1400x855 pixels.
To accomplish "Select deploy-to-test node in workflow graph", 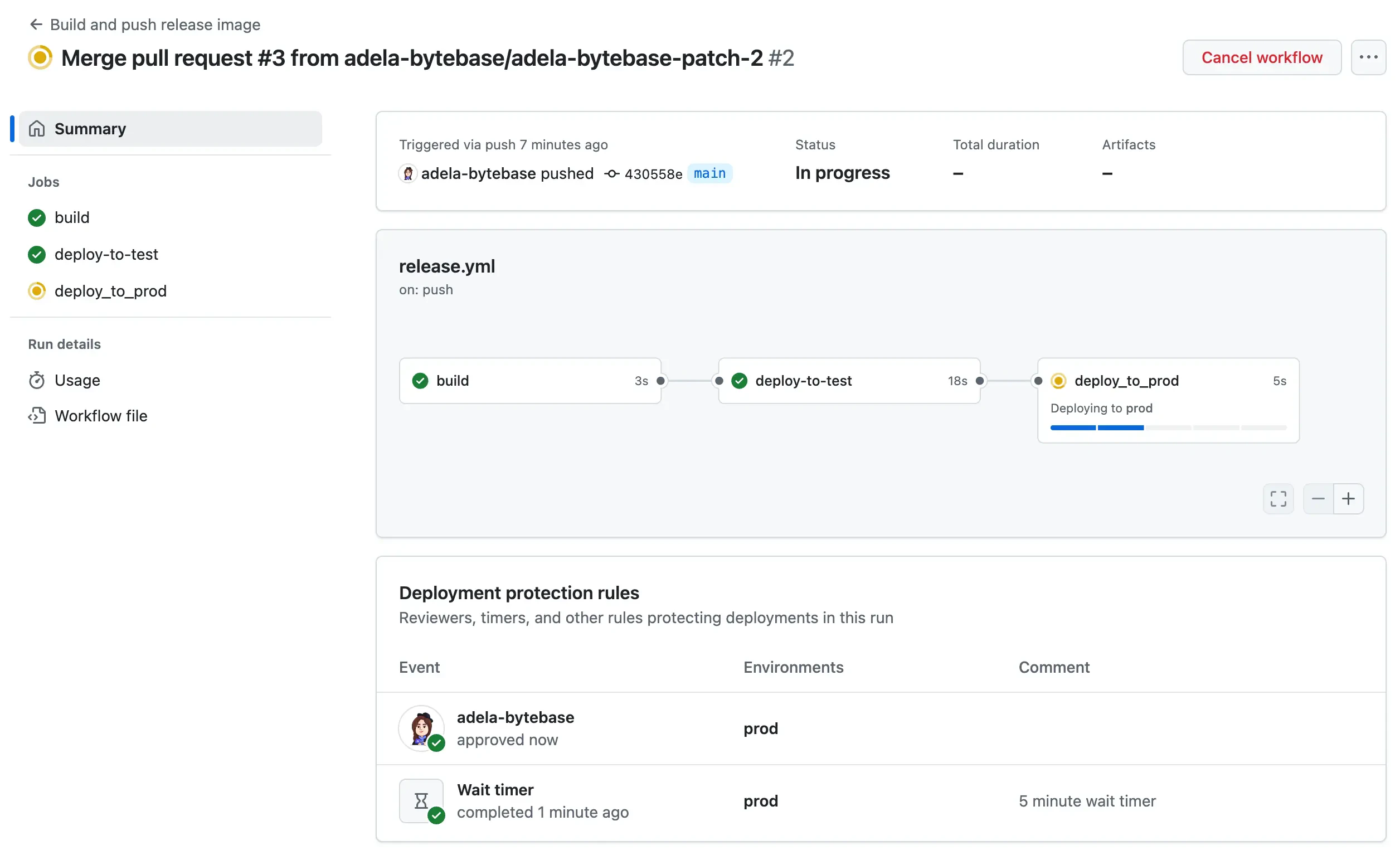I will (848, 381).
